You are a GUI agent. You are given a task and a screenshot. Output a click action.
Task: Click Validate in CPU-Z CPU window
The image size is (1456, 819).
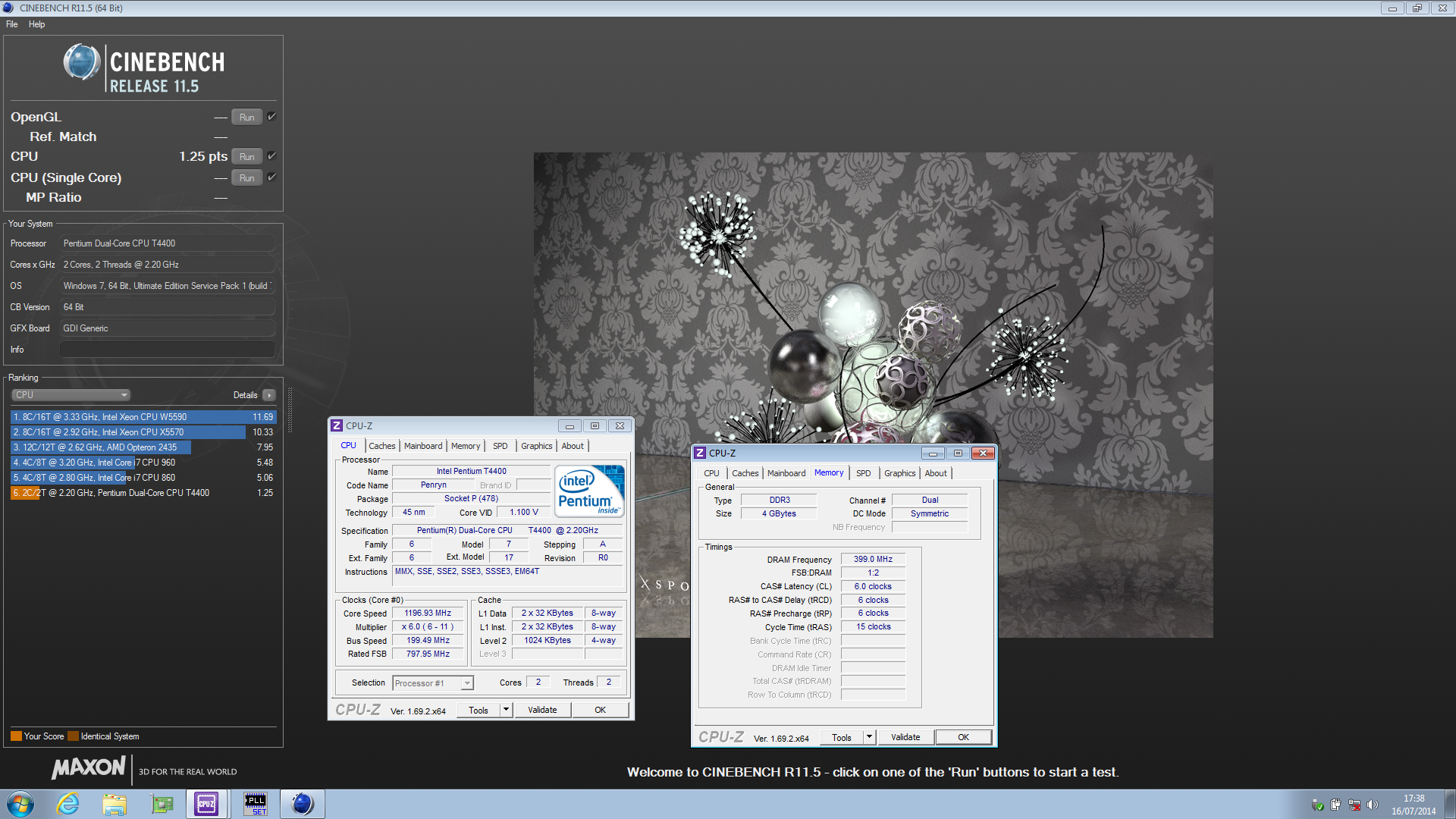542,710
